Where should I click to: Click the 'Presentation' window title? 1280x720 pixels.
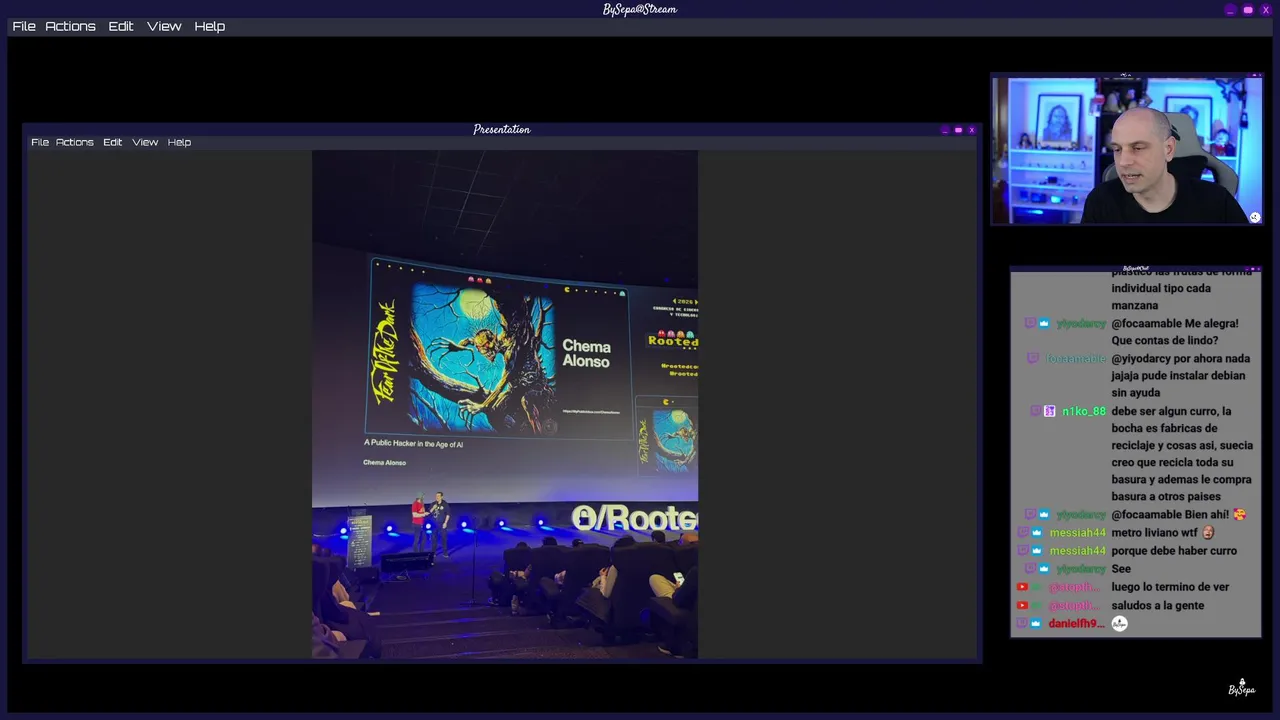[x=502, y=129]
